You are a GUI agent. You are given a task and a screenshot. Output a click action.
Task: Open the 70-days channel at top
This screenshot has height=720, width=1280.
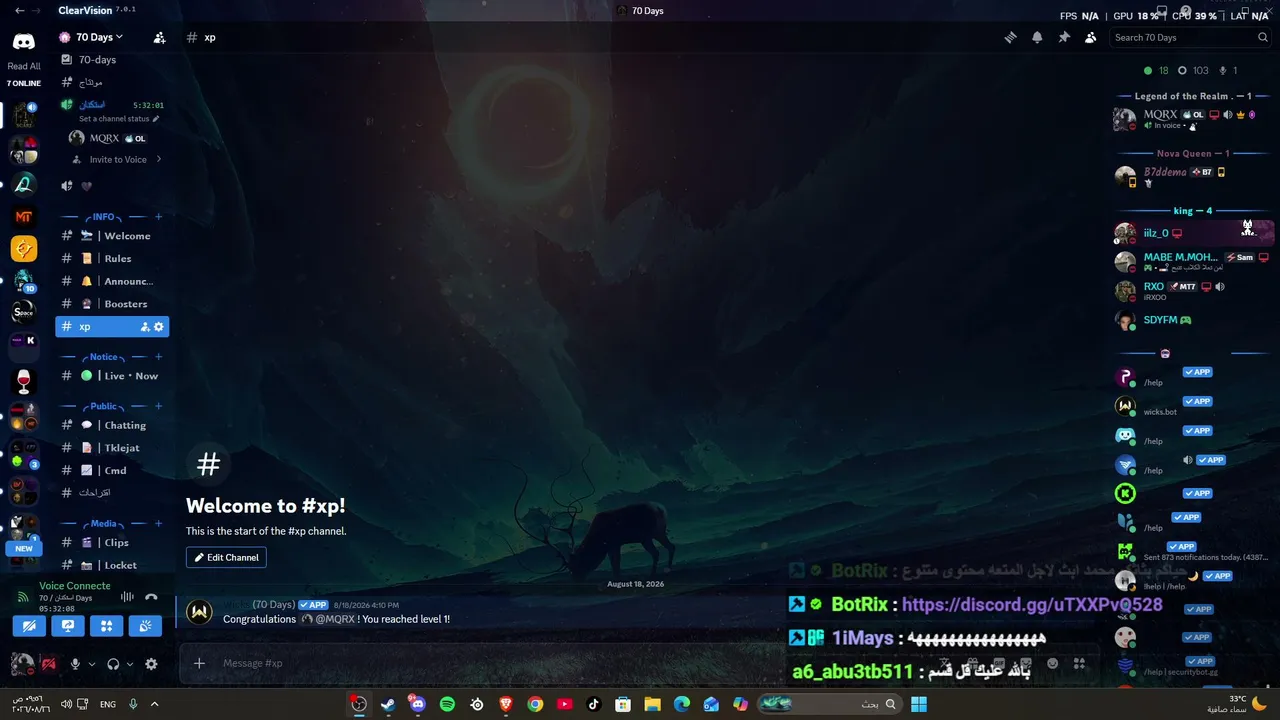click(x=112, y=60)
